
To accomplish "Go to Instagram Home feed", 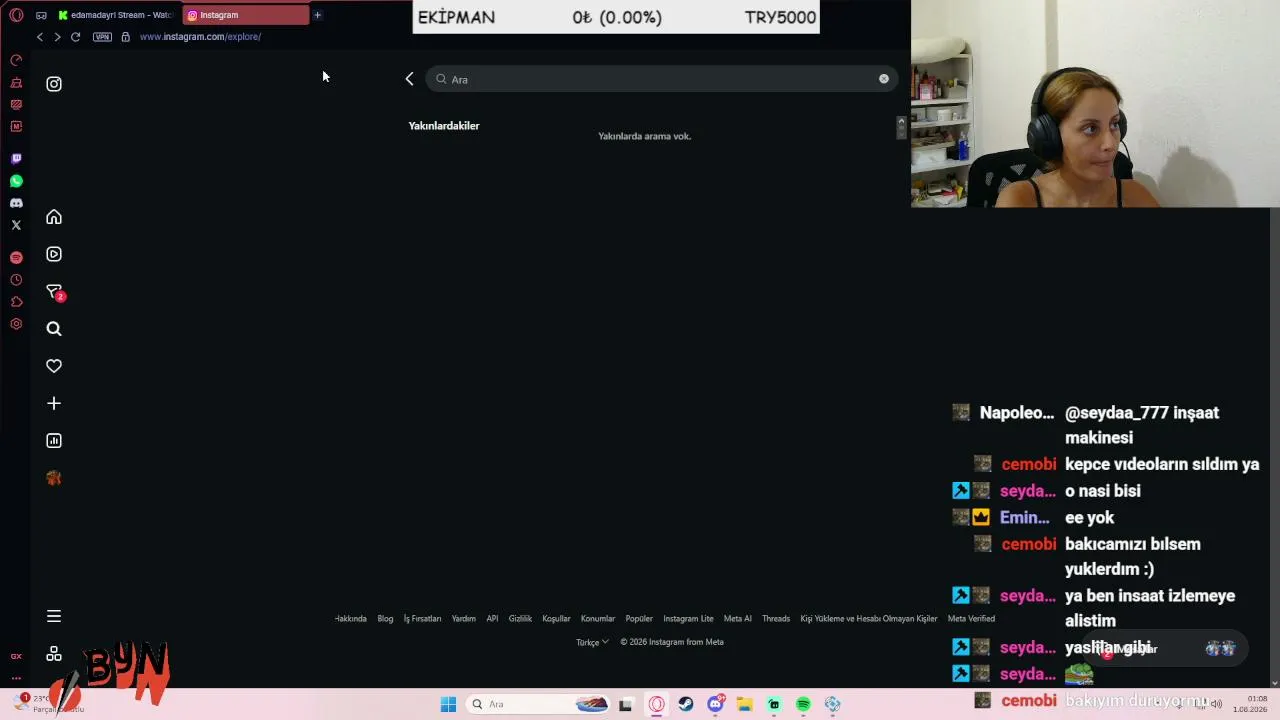I will tap(54, 217).
